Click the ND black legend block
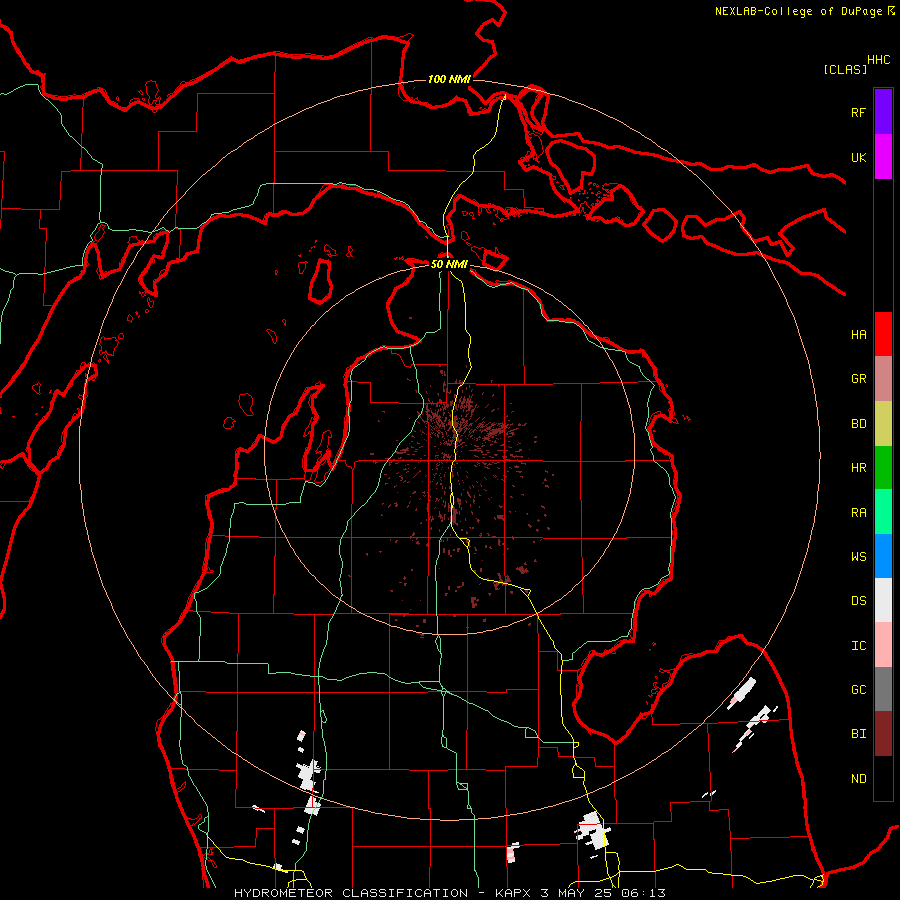This screenshot has width=900, height=900. click(x=883, y=778)
